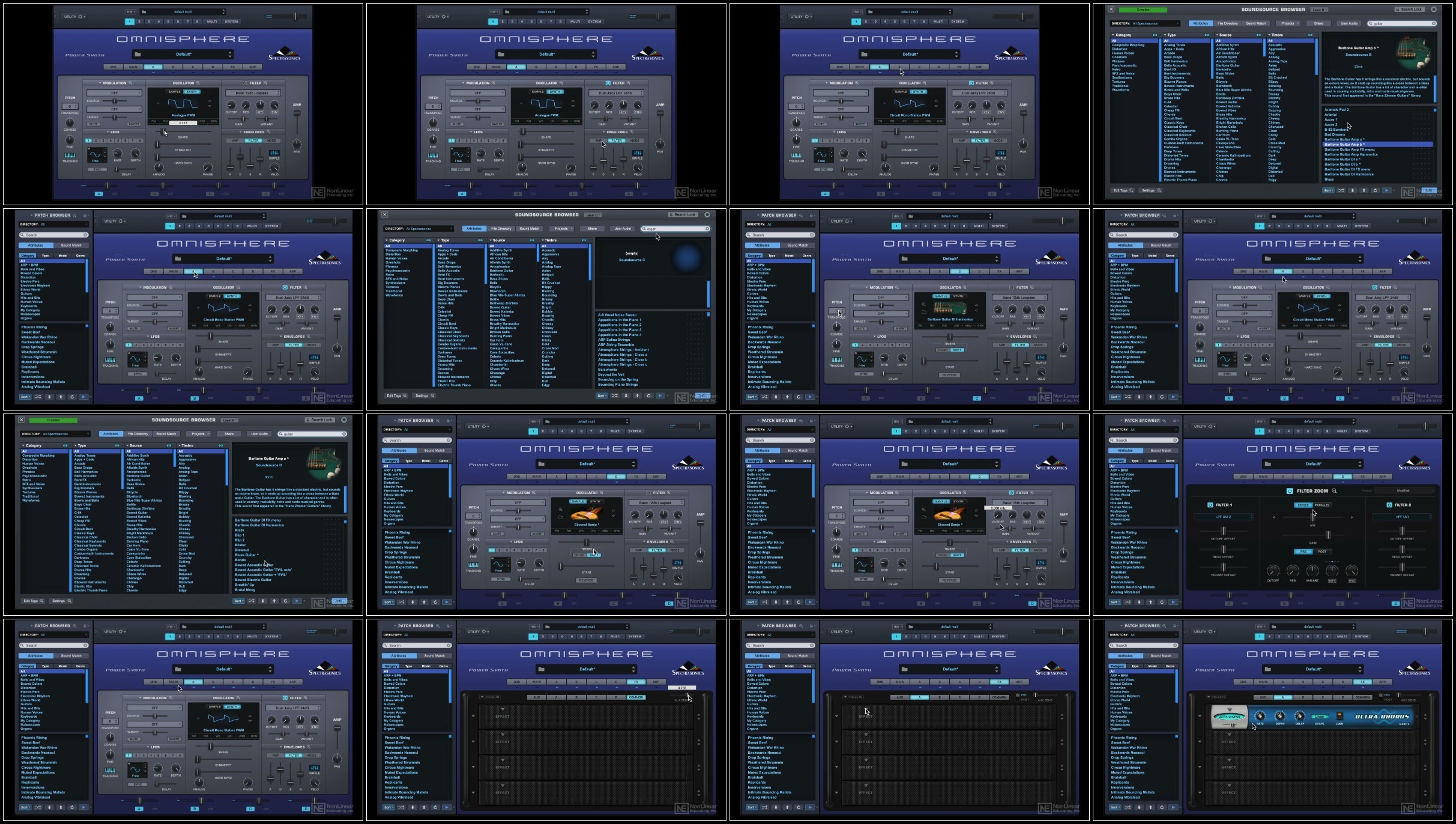Viewport: 1456px width, 824px height.
Task: Toggle the Filter 1 power icon
Action: coord(1210,505)
